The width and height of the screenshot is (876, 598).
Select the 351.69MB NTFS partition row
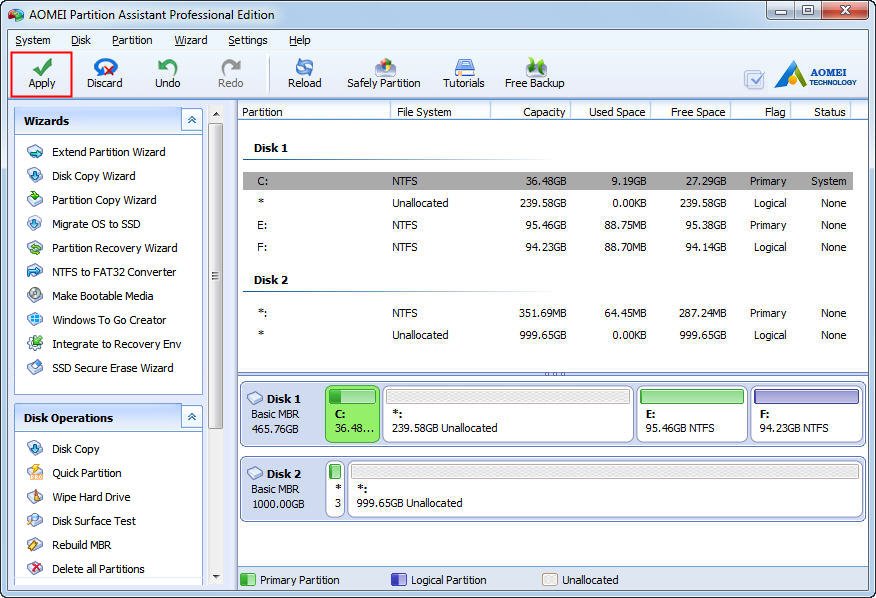coord(548,313)
